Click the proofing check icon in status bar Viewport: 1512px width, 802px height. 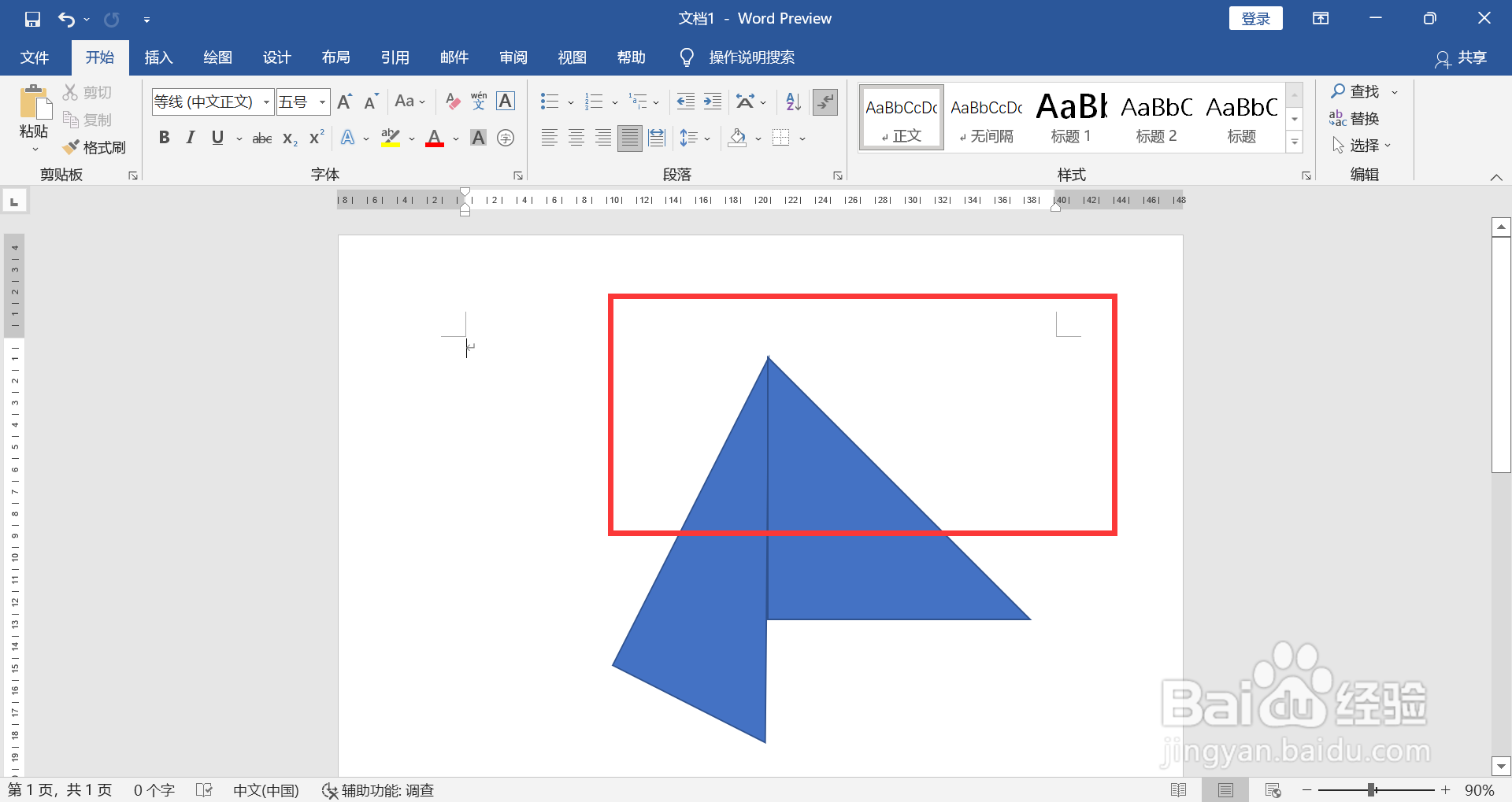coord(204,790)
